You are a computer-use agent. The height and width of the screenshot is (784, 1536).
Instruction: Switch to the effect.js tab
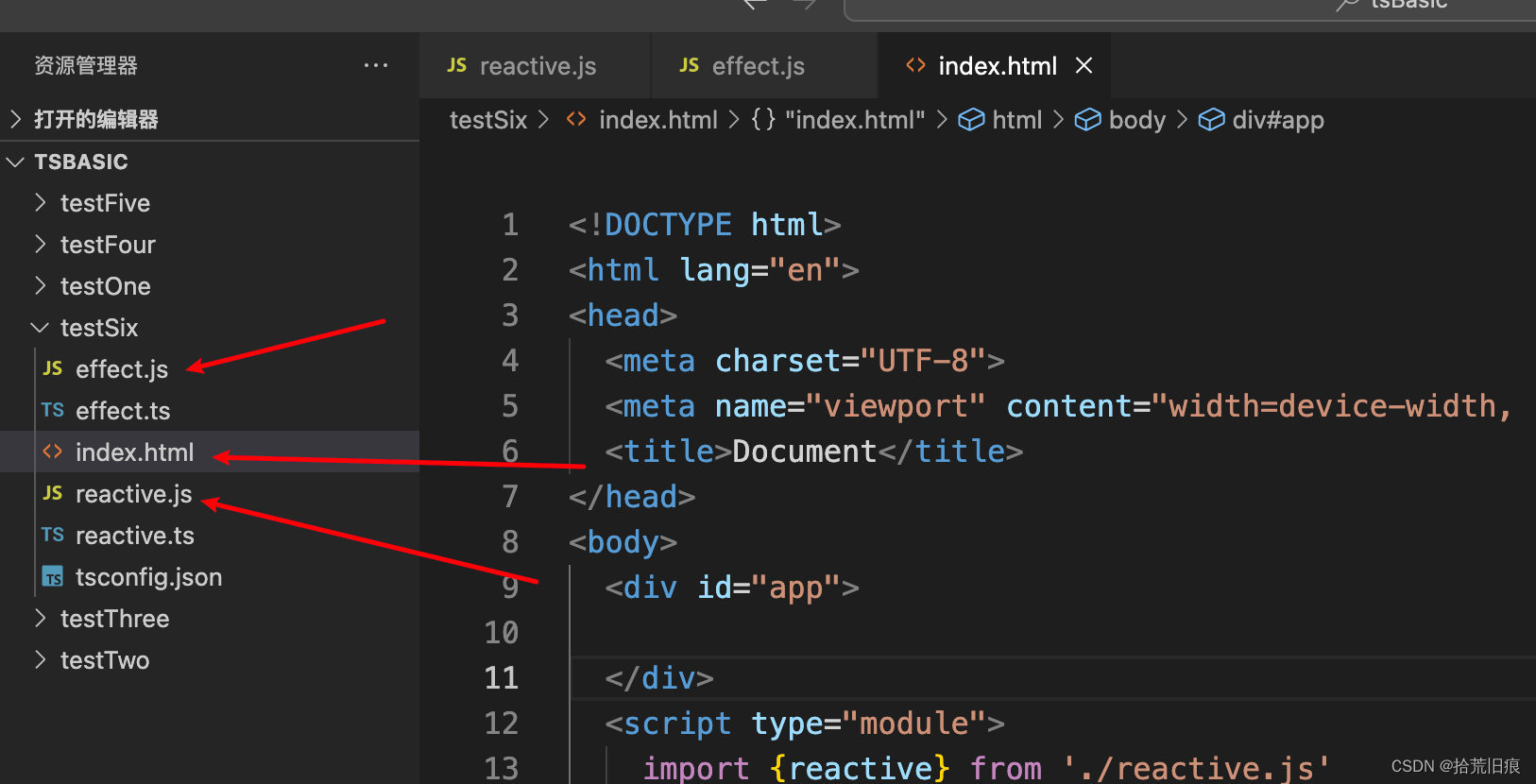click(764, 65)
